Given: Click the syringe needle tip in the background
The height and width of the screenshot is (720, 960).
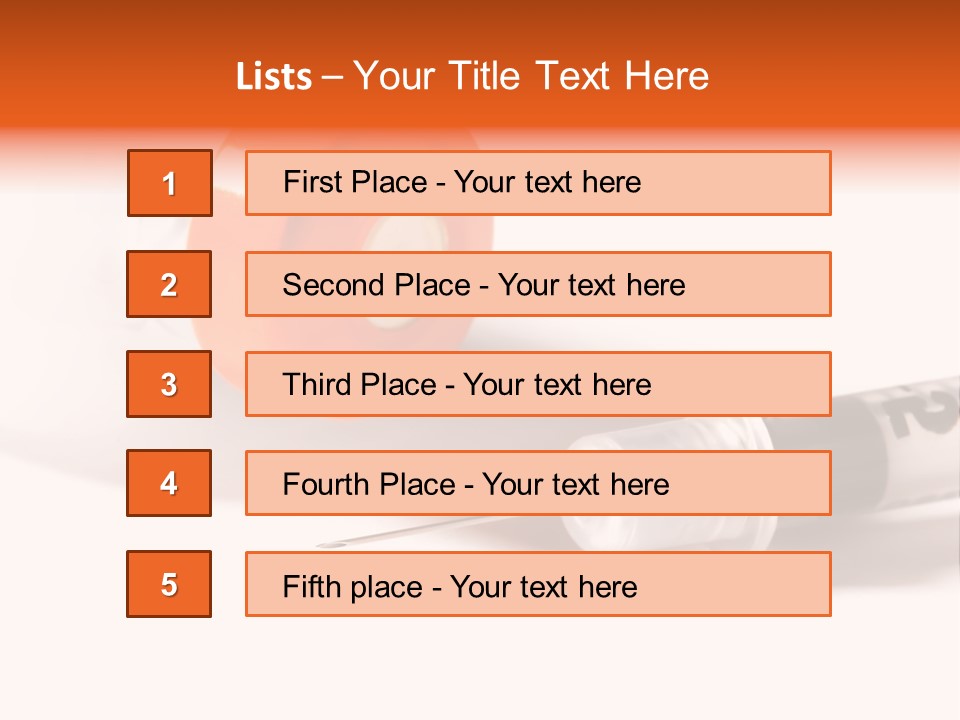Looking at the screenshot, I should click(323, 544).
